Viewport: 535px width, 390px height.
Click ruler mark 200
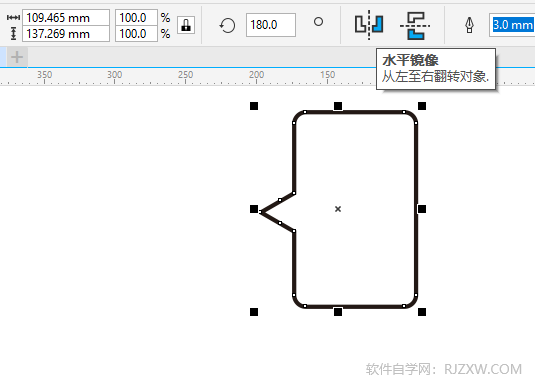click(x=256, y=74)
